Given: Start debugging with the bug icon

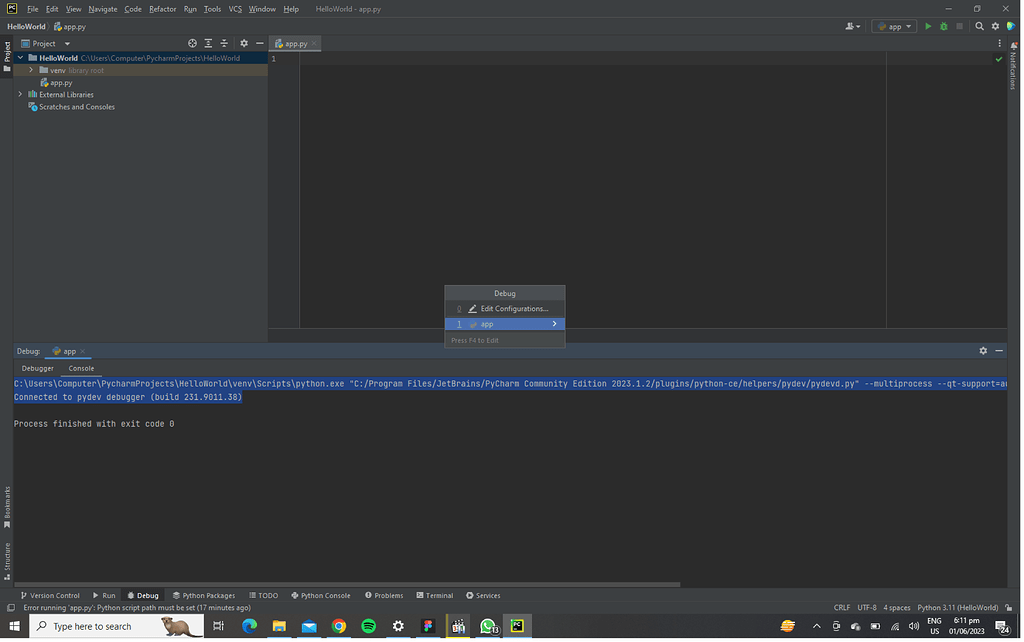Looking at the screenshot, I should (944, 26).
